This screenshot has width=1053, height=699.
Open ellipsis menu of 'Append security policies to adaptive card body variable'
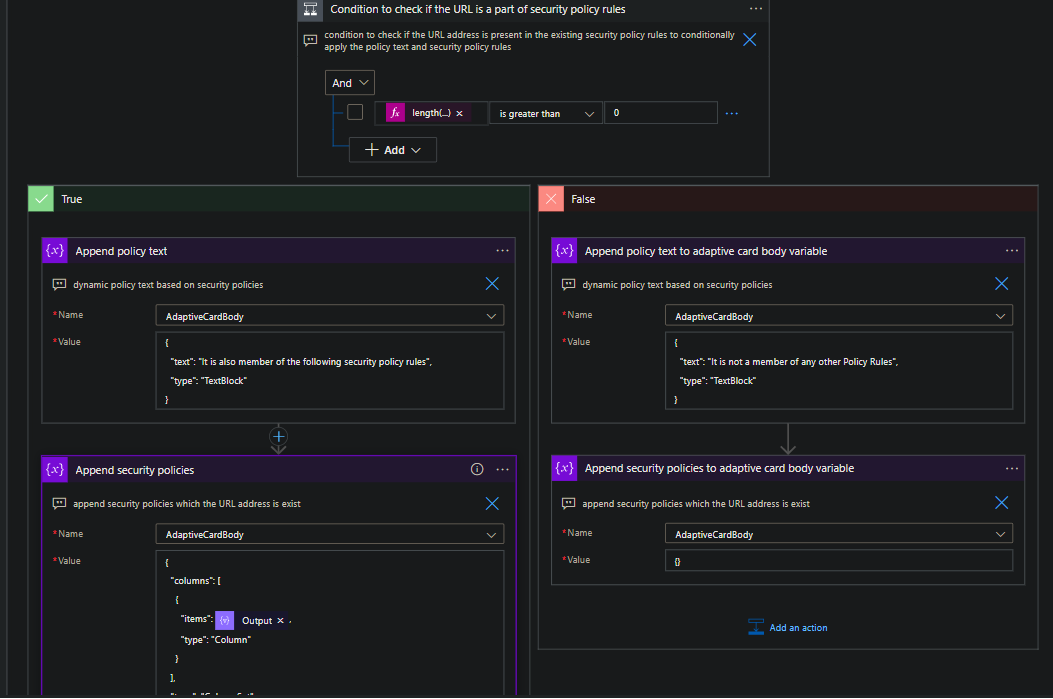point(1011,468)
